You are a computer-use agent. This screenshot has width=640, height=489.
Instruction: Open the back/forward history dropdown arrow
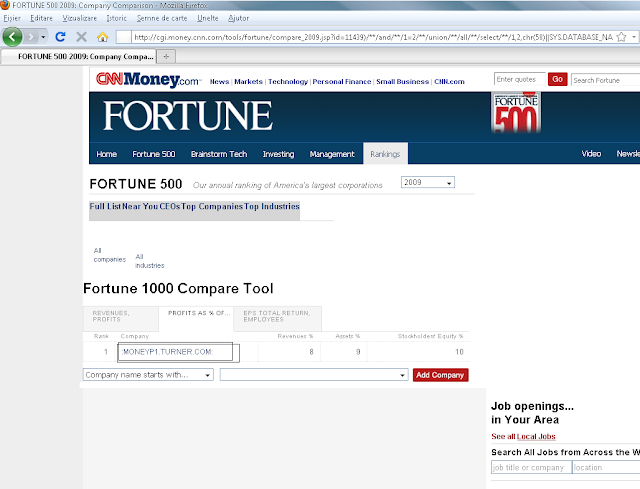(x=43, y=37)
